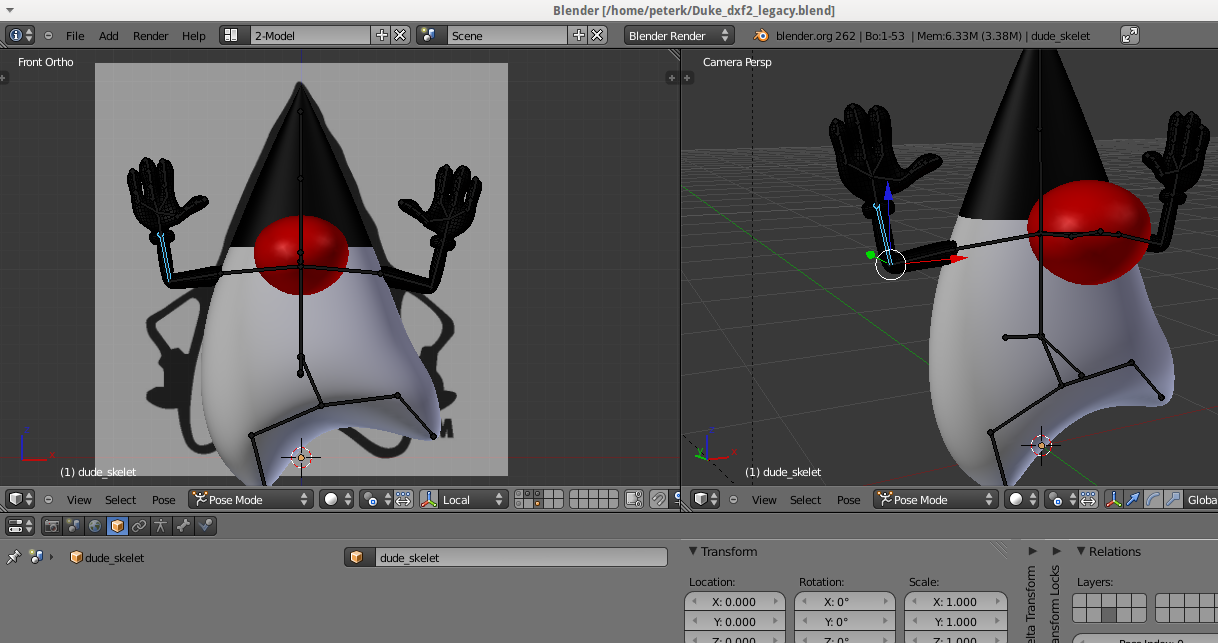Image resolution: width=1218 pixels, height=643 pixels.
Task: Delete the Scene with the X button
Action: [x=597, y=35]
